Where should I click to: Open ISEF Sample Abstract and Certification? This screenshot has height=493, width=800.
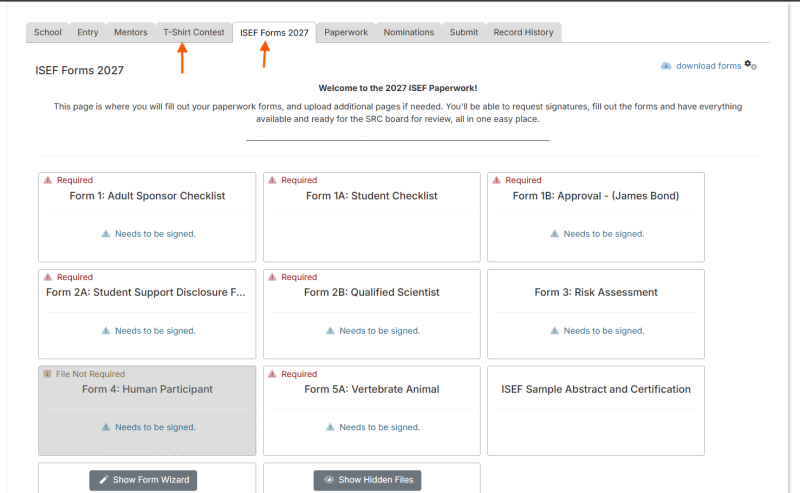click(x=596, y=410)
